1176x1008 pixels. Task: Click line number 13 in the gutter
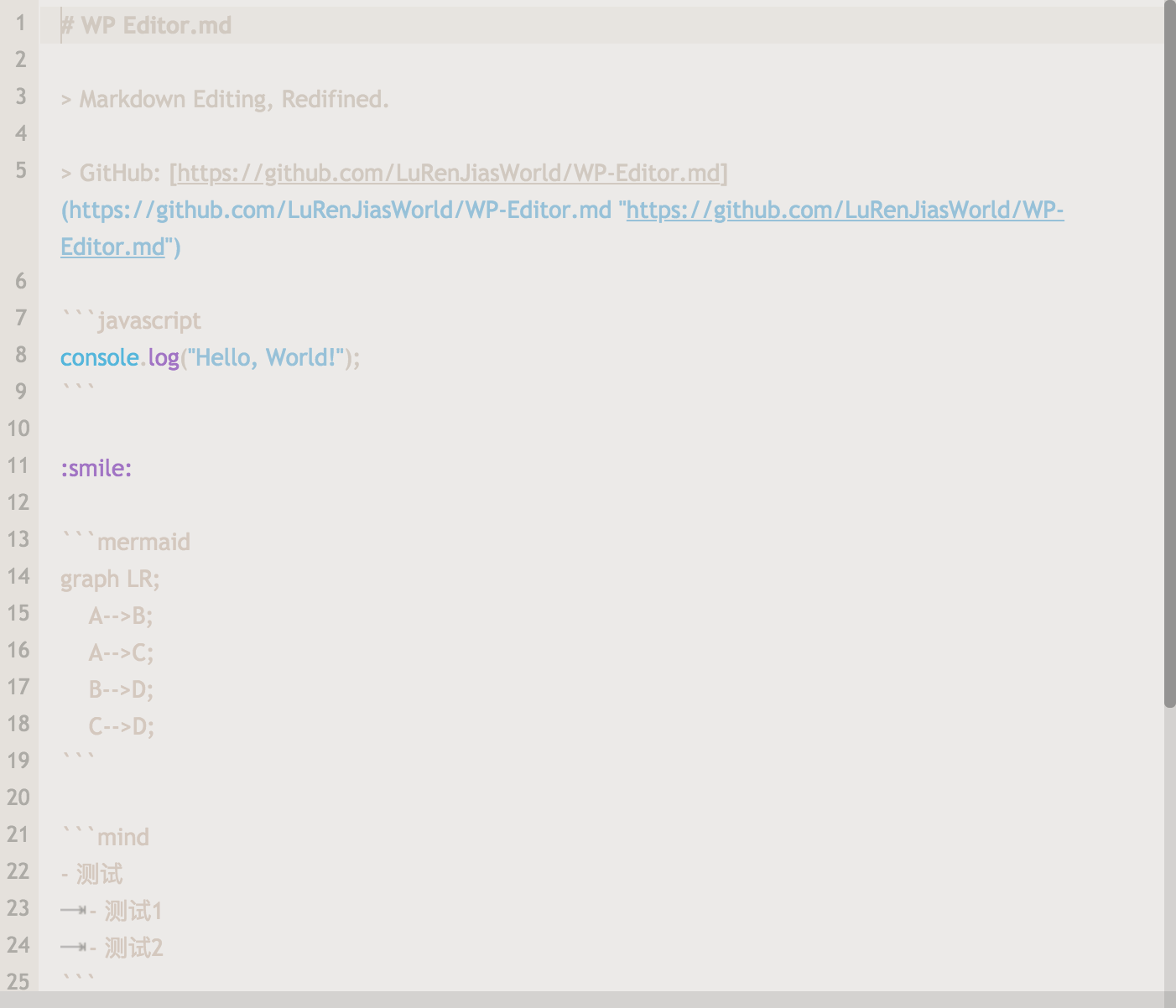pos(18,539)
